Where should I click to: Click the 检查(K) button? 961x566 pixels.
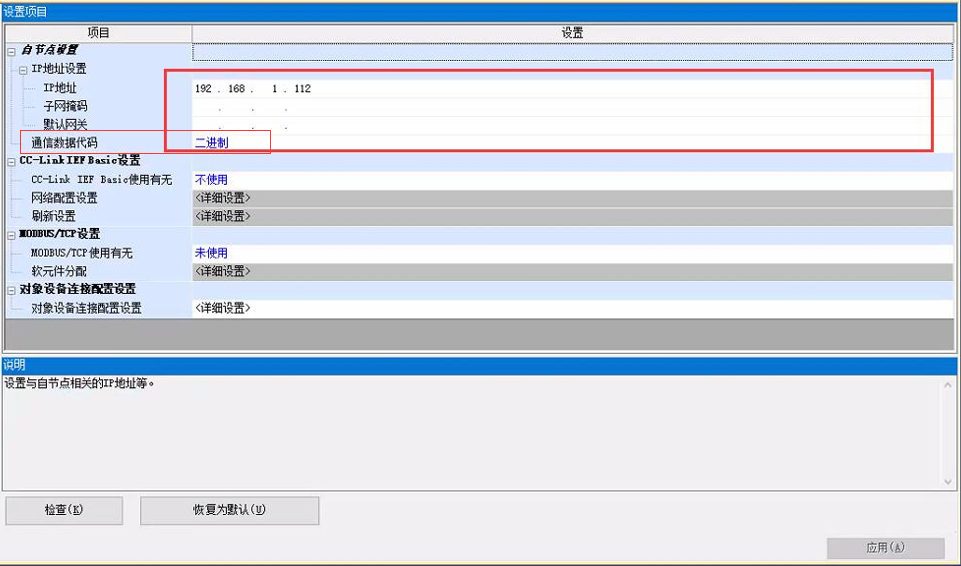[x=64, y=510]
